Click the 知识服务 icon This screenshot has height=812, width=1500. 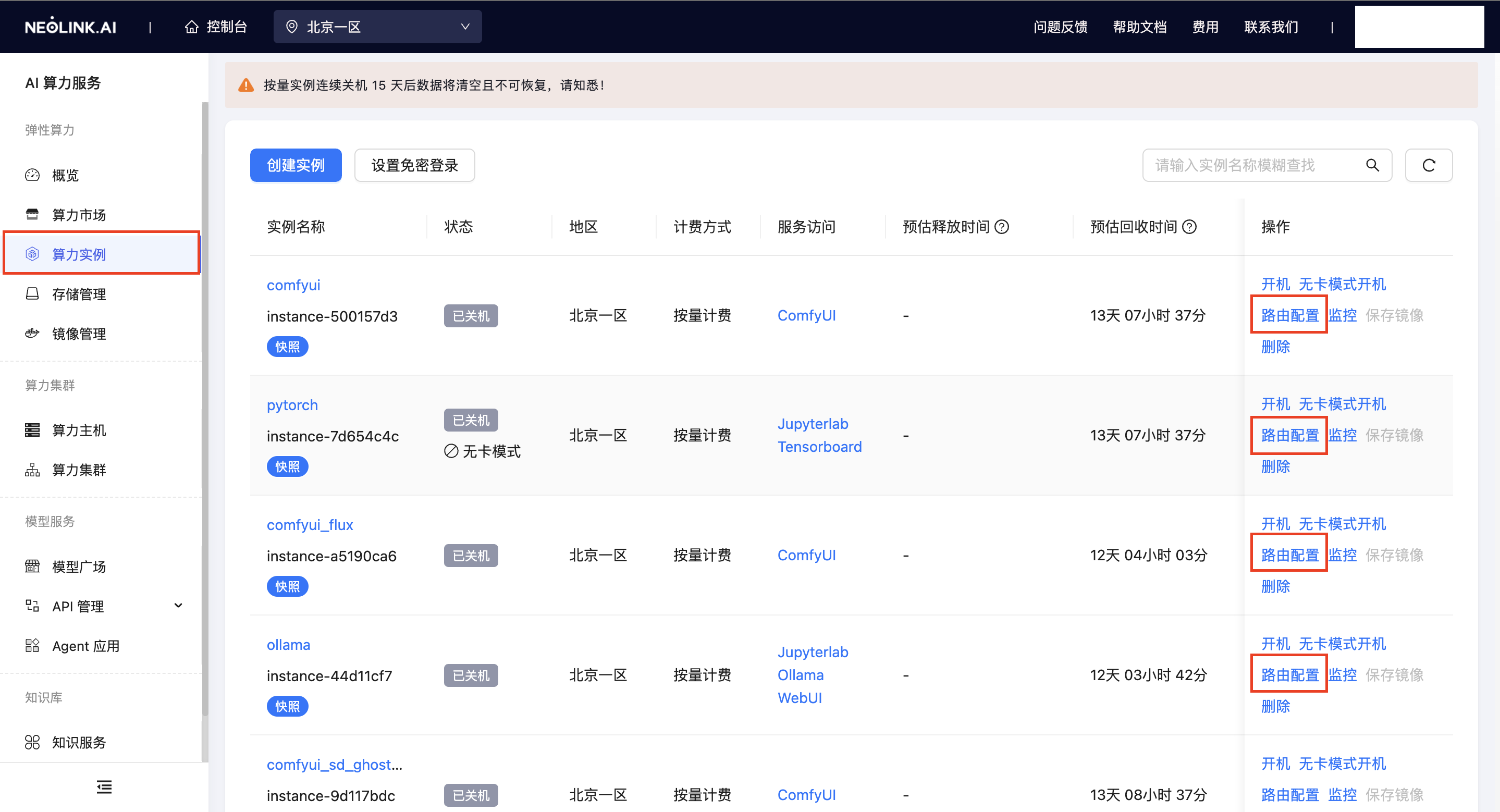tap(33, 742)
